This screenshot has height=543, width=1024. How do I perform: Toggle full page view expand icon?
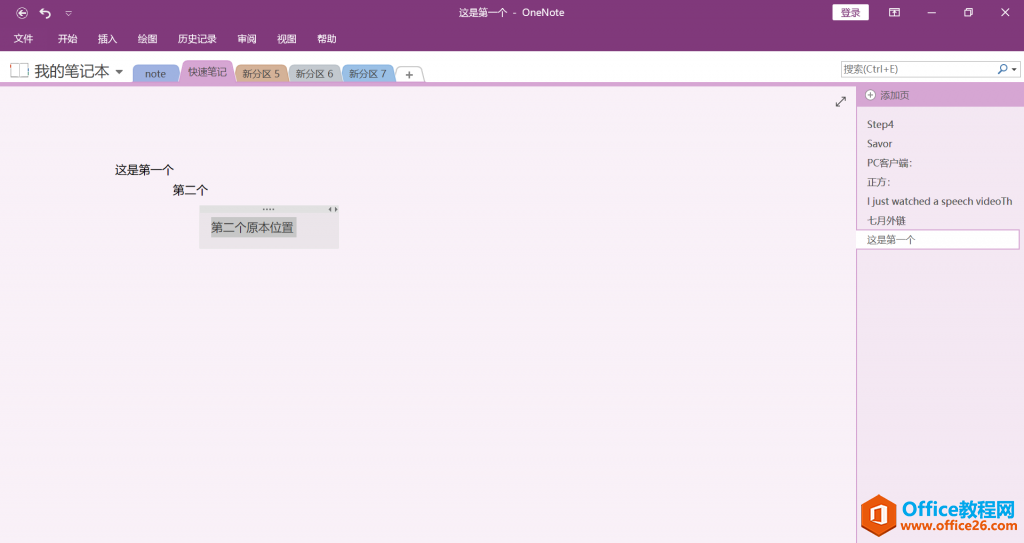click(x=841, y=101)
